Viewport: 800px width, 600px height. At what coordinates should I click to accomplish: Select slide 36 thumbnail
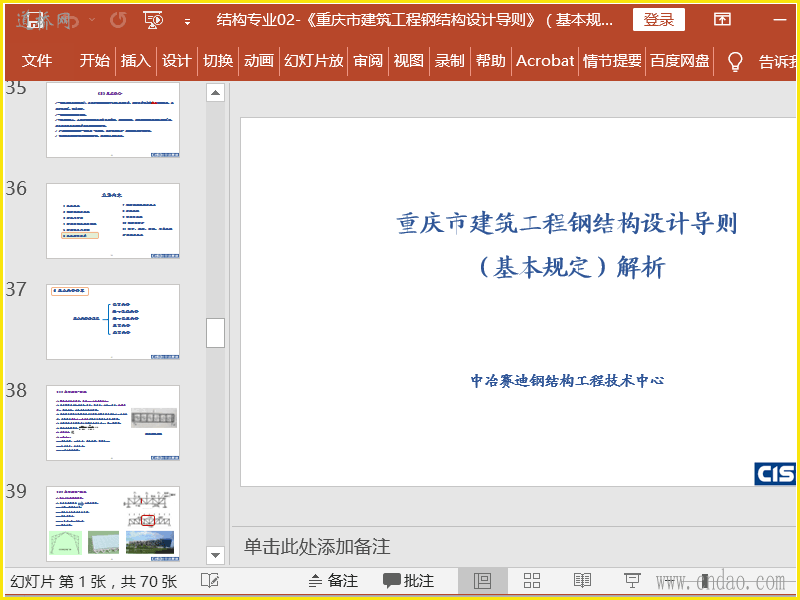pyautogui.click(x=113, y=220)
